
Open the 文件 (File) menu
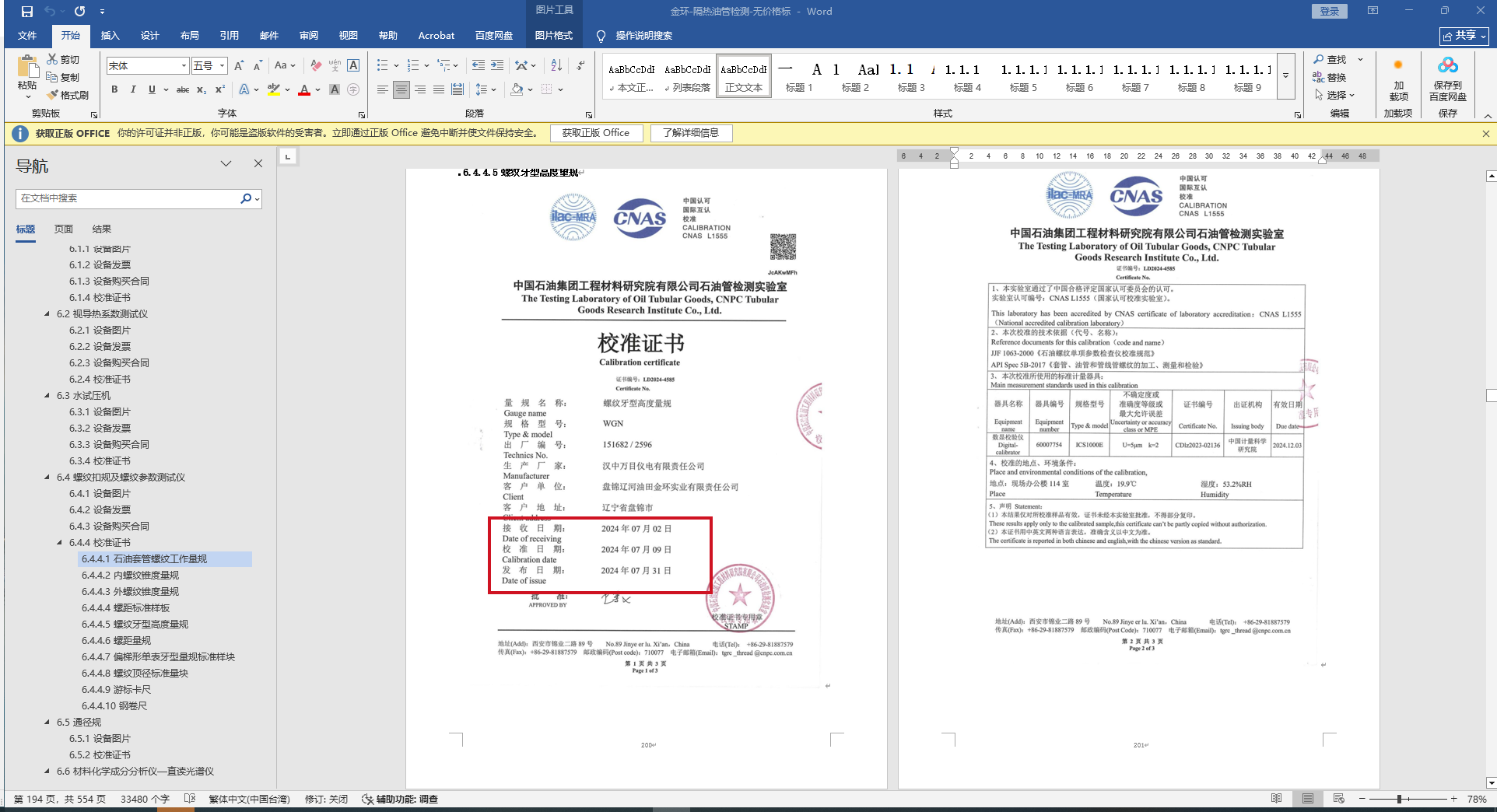[x=27, y=36]
